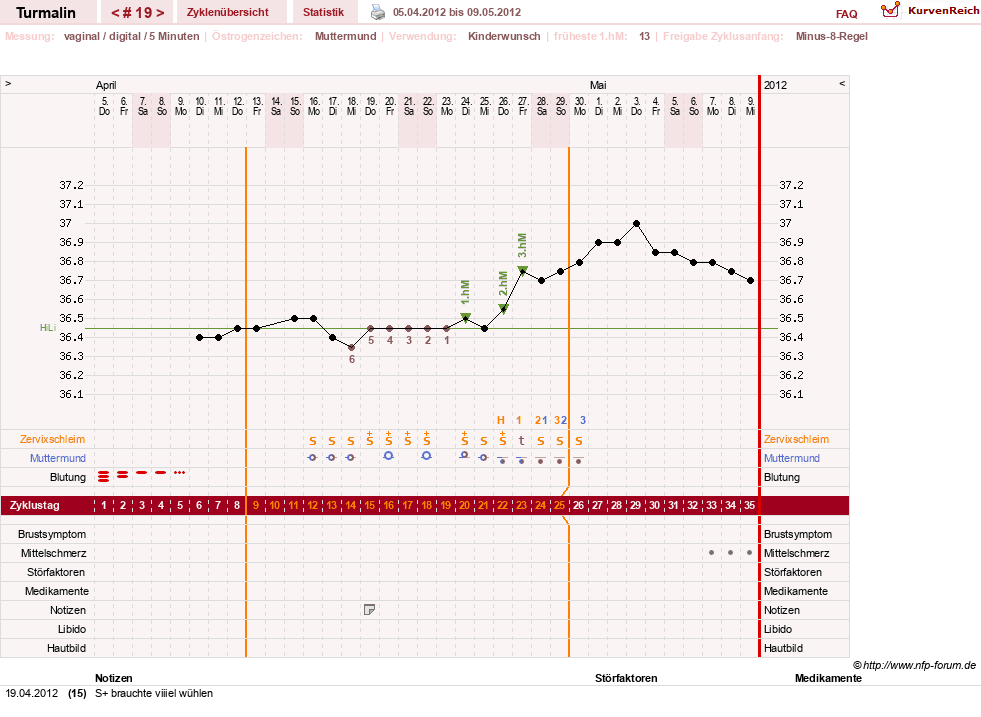Viewport: 981px width, 717px height.
Task: Click the single-bar bleeding symbol on cycle day 3
Action: (x=141, y=472)
